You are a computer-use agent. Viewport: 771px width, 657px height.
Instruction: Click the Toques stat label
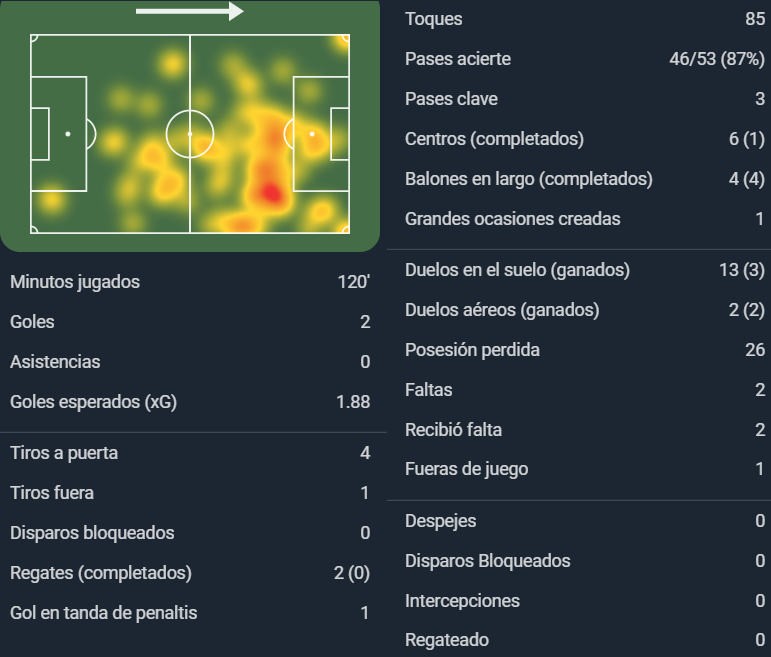[434, 19]
